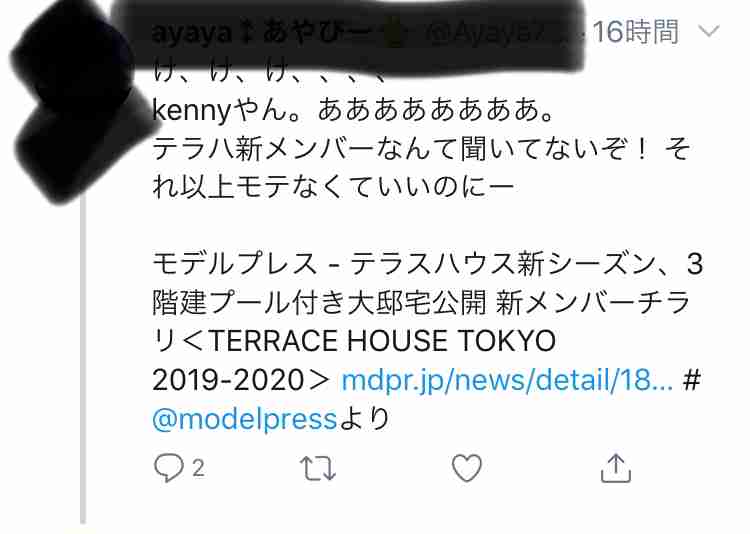Open the 16時間 timestamp
Image resolution: width=750 pixels, height=534 pixels.
636,32
